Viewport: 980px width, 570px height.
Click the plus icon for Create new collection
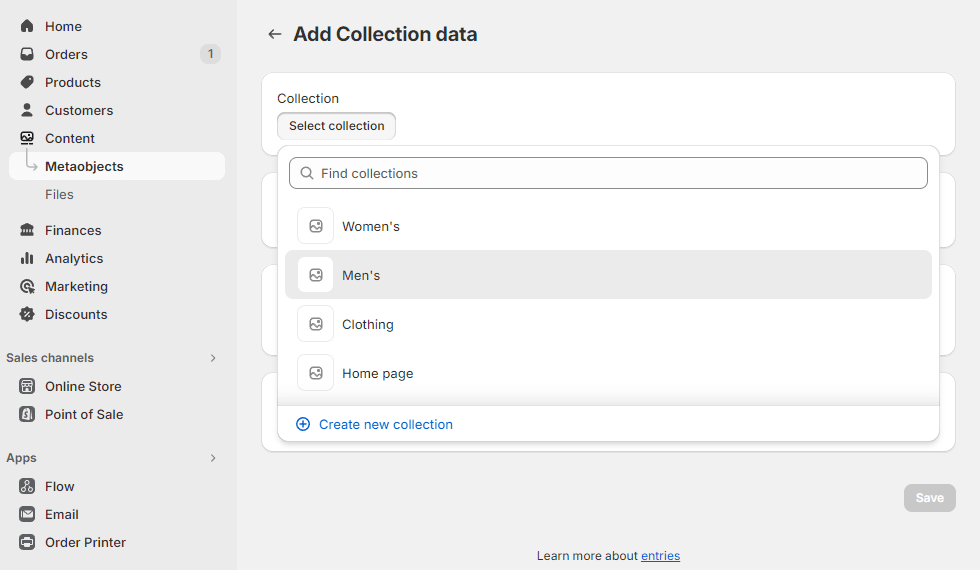point(303,424)
